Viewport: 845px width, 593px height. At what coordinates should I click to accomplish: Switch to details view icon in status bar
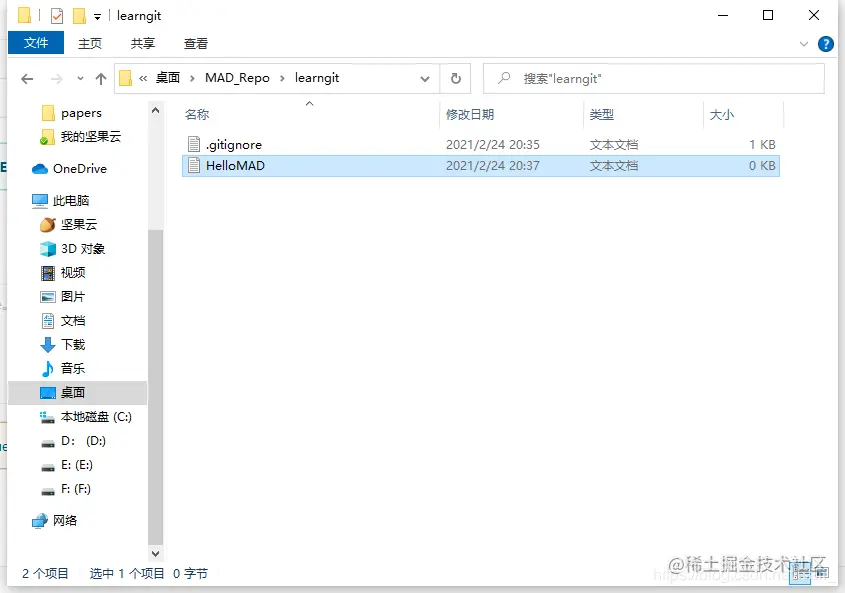pos(800,574)
